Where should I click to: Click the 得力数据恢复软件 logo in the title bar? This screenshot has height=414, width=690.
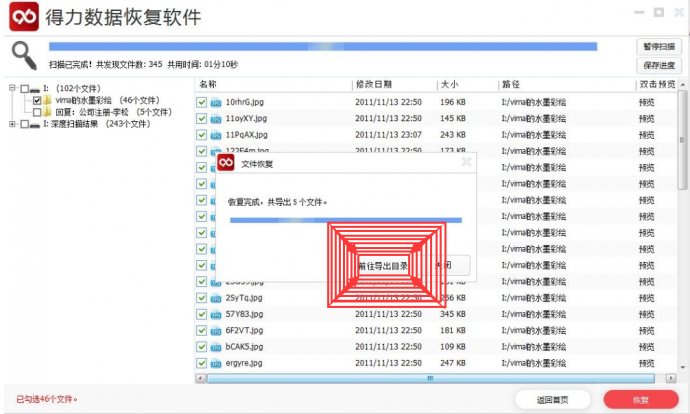click(x=24, y=17)
